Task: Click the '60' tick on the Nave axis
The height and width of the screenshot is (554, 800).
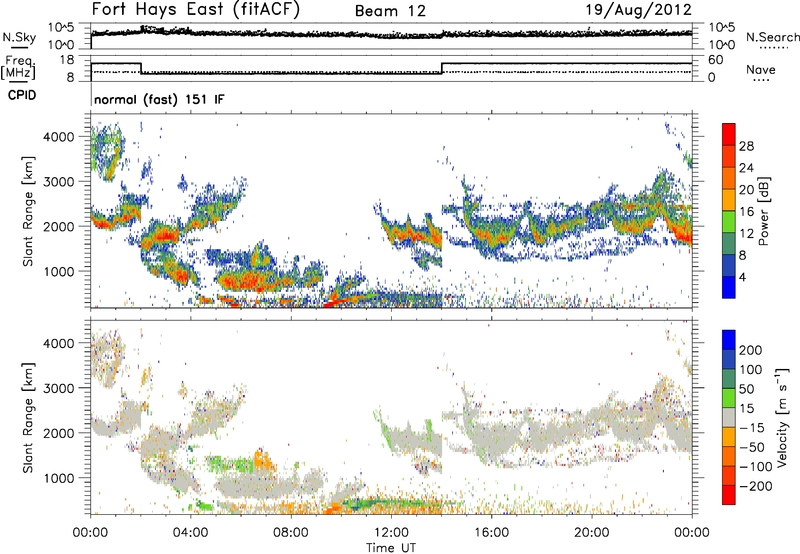Action: 716,60
